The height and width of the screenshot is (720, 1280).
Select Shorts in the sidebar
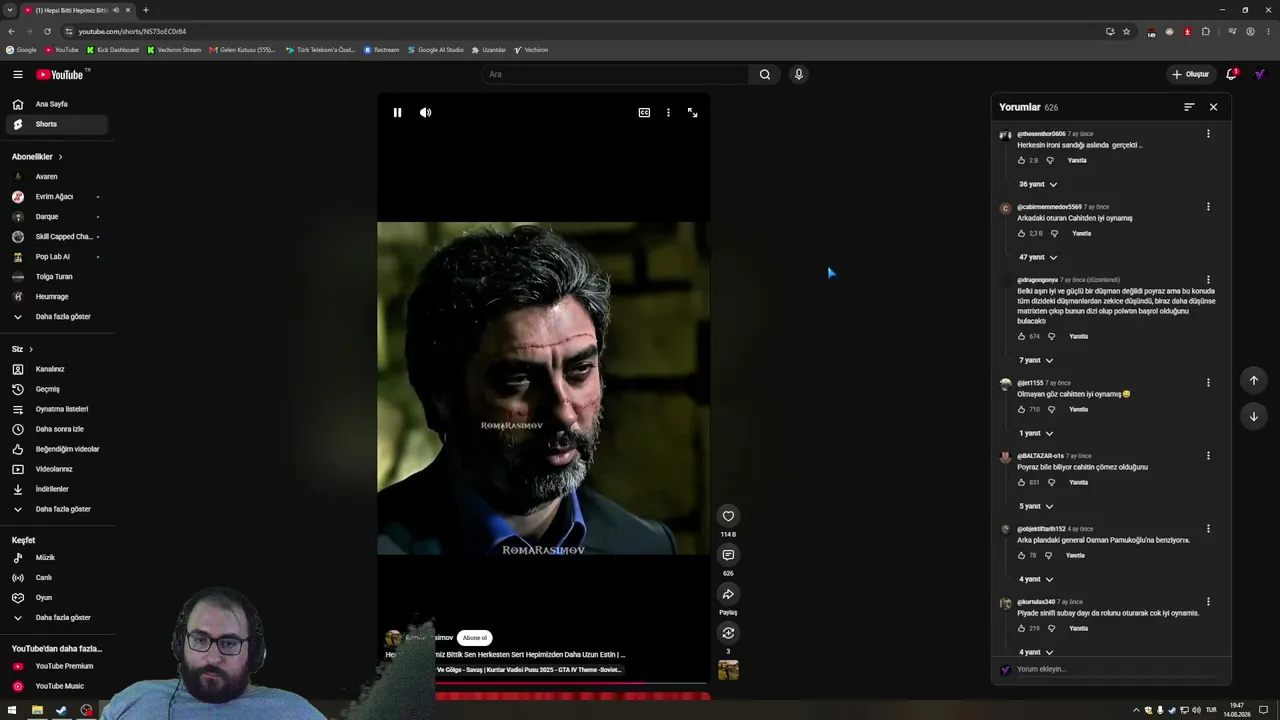pyautogui.click(x=57, y=124)
